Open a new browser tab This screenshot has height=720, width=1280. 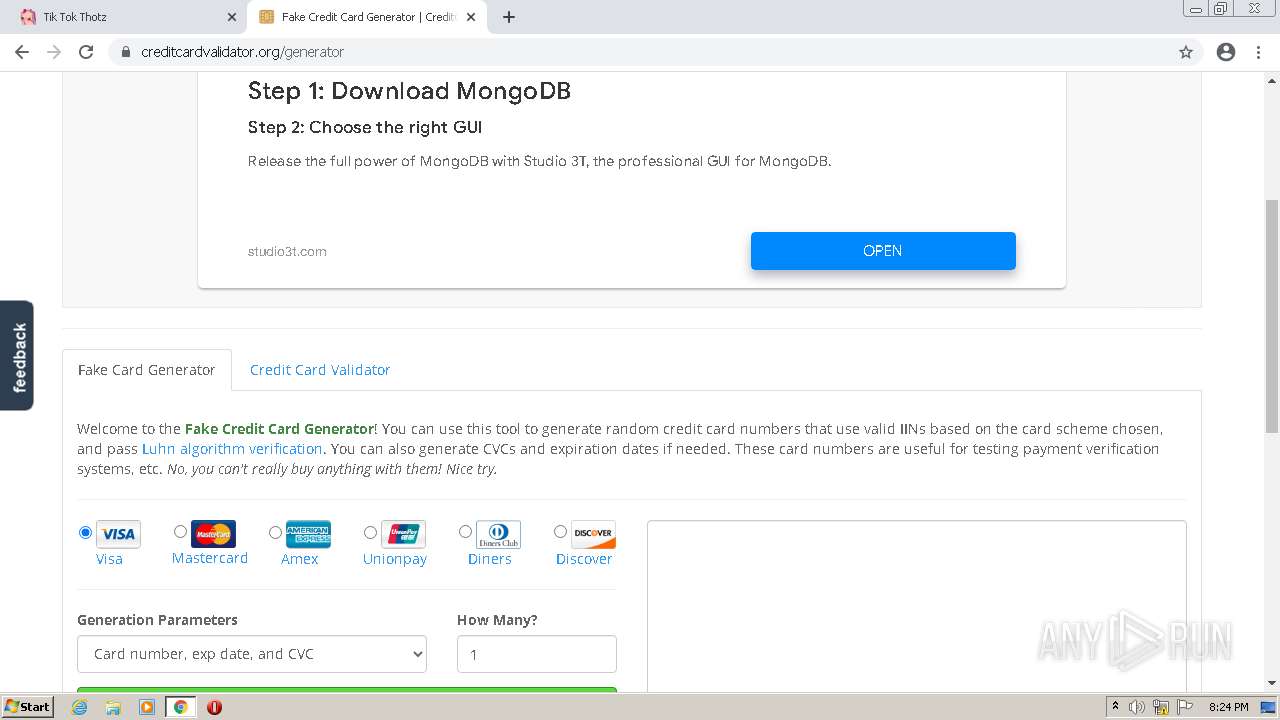508,17
